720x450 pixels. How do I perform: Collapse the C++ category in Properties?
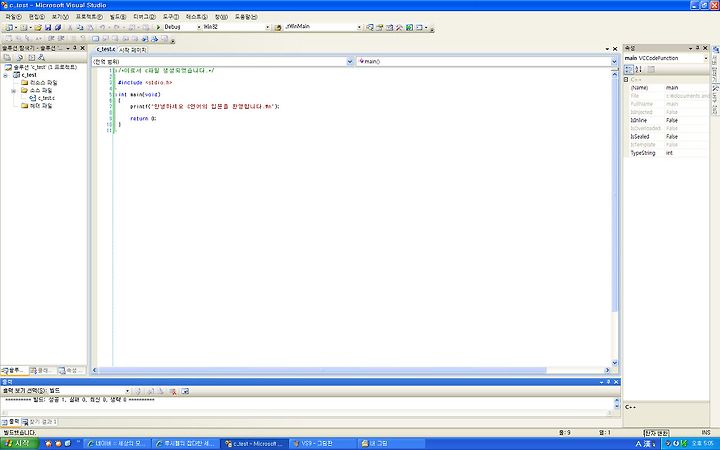click(626, 80)
